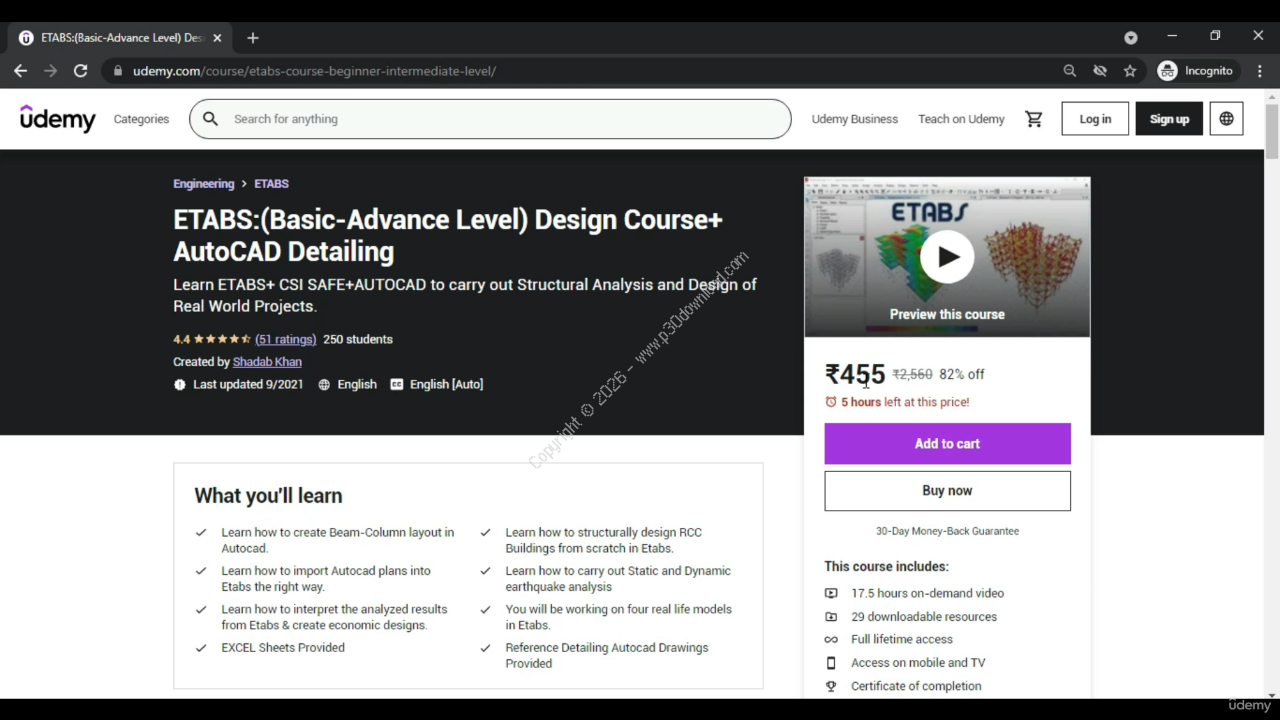Image resolution: width=1280 pixels, height=720 pixels.
Task: Click the Udemy logo
Action: 58,118
